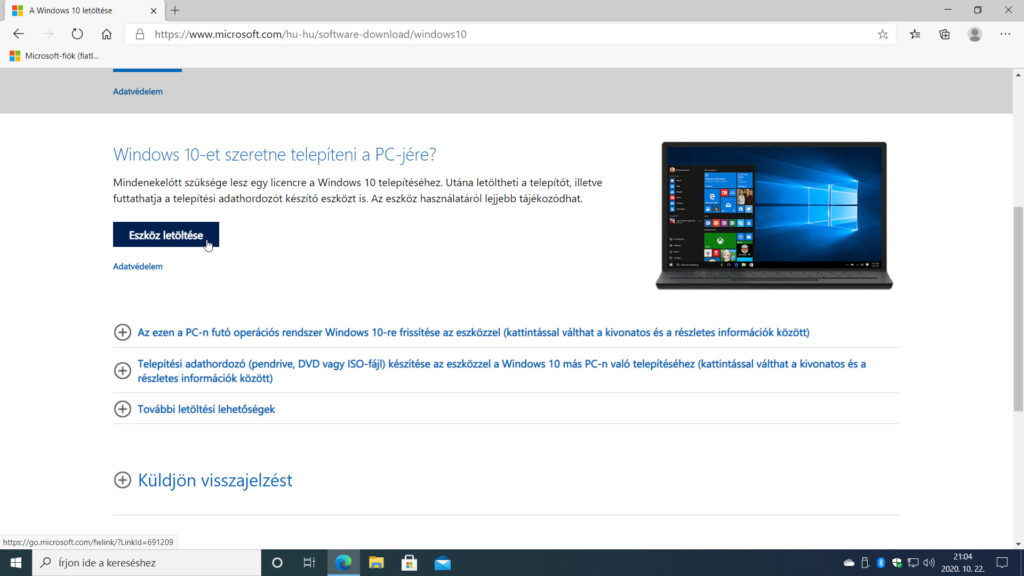This screenshot has height=576, width=1024.
Task: Open the Action Center notifications icon
Action: (x=1002, y=562)
